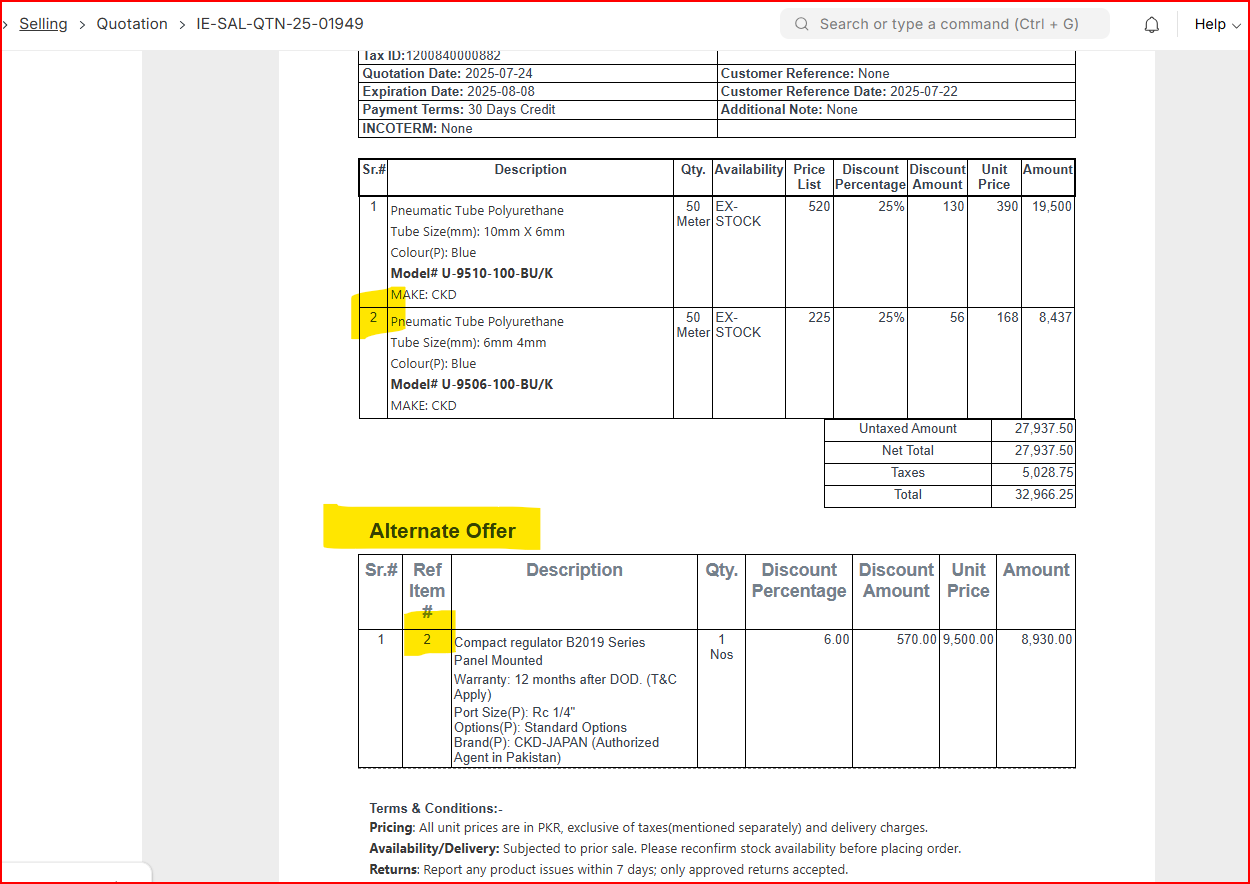
Task: Click the Terms & Conditions heading
Action: click(x=436, y=808)
